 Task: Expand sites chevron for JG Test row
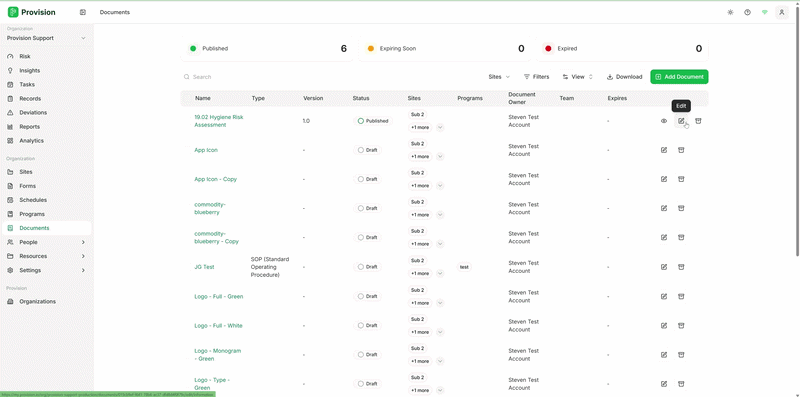click(x=440, y=274)
